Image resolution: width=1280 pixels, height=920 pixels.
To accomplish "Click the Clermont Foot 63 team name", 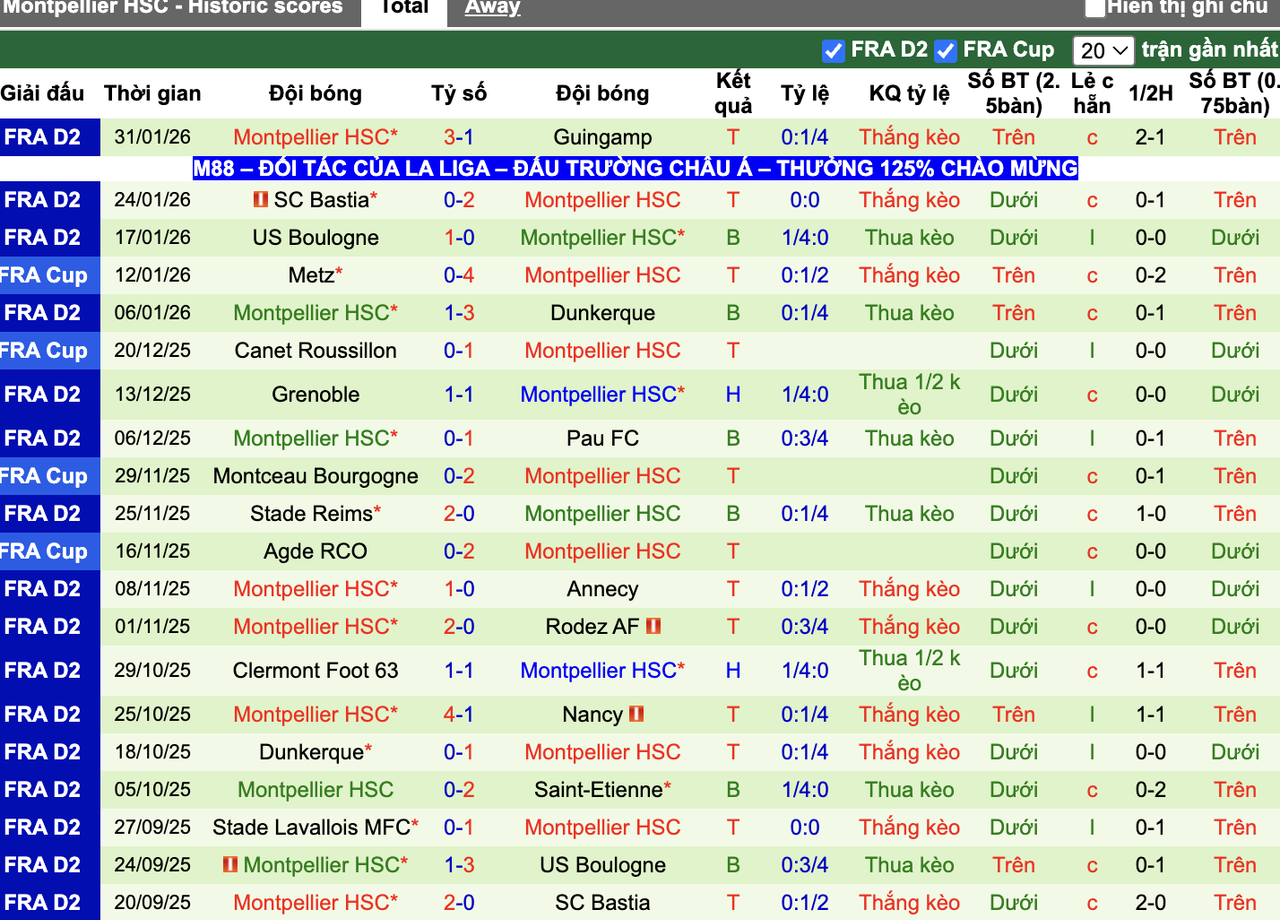I will click(316, 671).
